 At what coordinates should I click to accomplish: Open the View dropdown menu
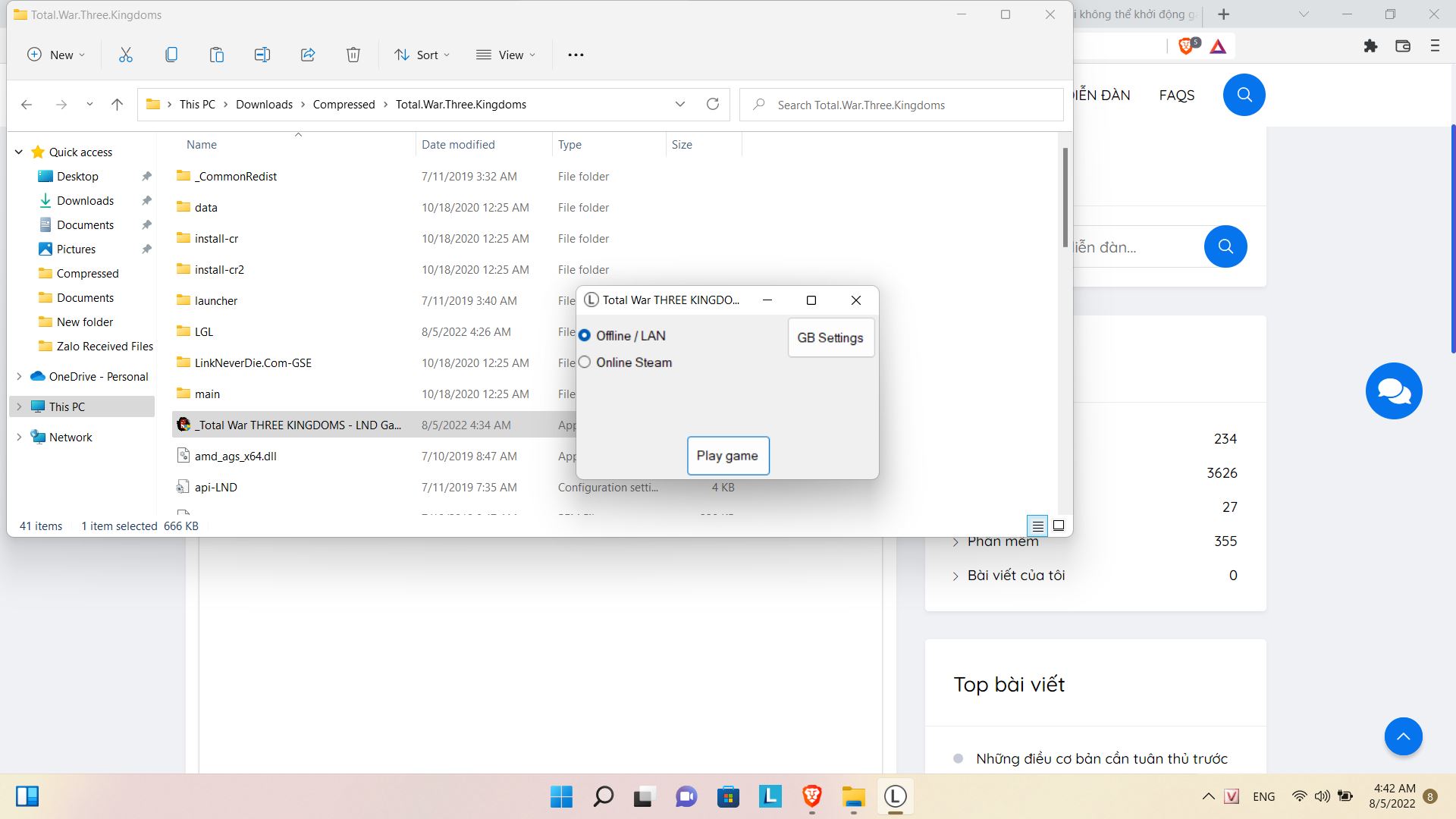pos(506,55)
